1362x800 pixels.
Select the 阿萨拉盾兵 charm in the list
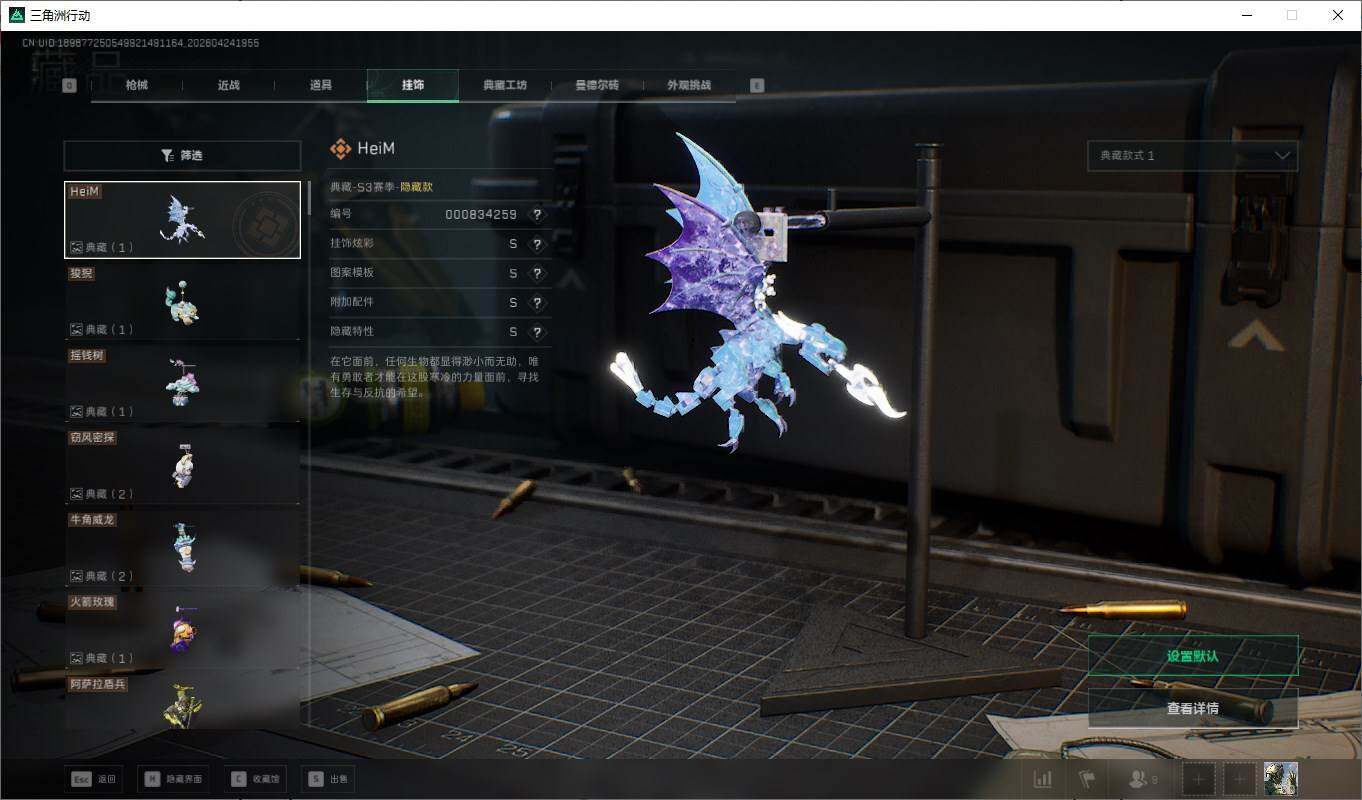(x=182, y=701)
